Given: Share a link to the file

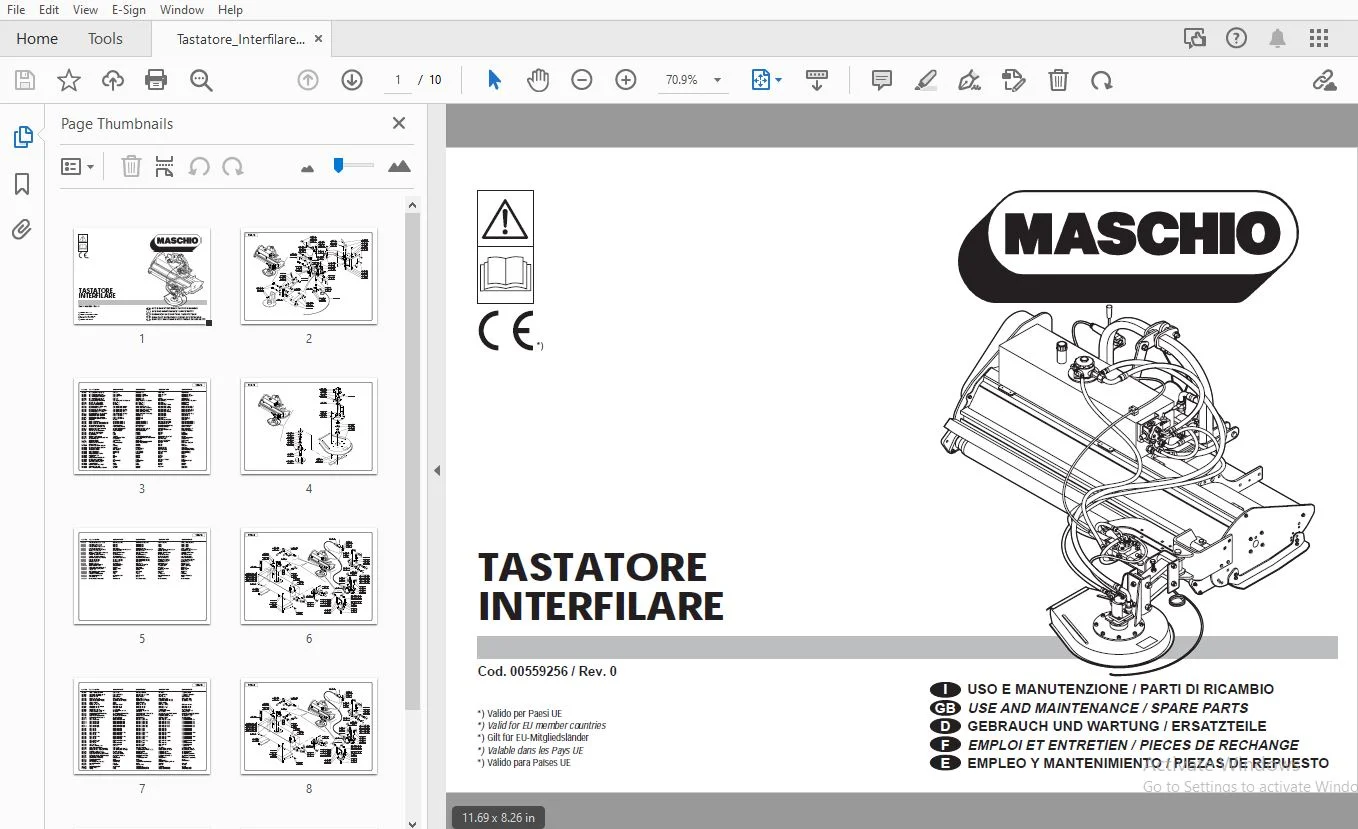Looking at the screenshot, I should click(x=1325, y=80).
